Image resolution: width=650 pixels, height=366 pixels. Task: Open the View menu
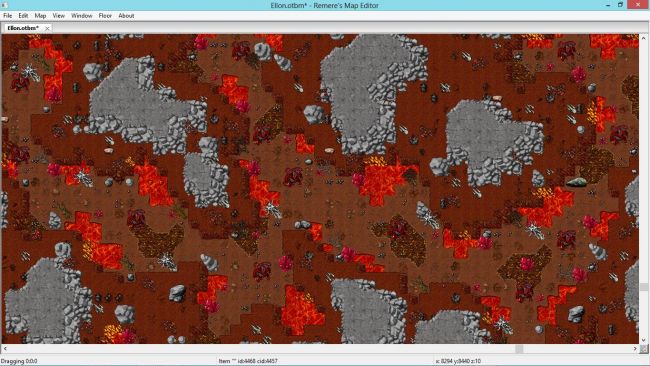click(x=58, y=16)
